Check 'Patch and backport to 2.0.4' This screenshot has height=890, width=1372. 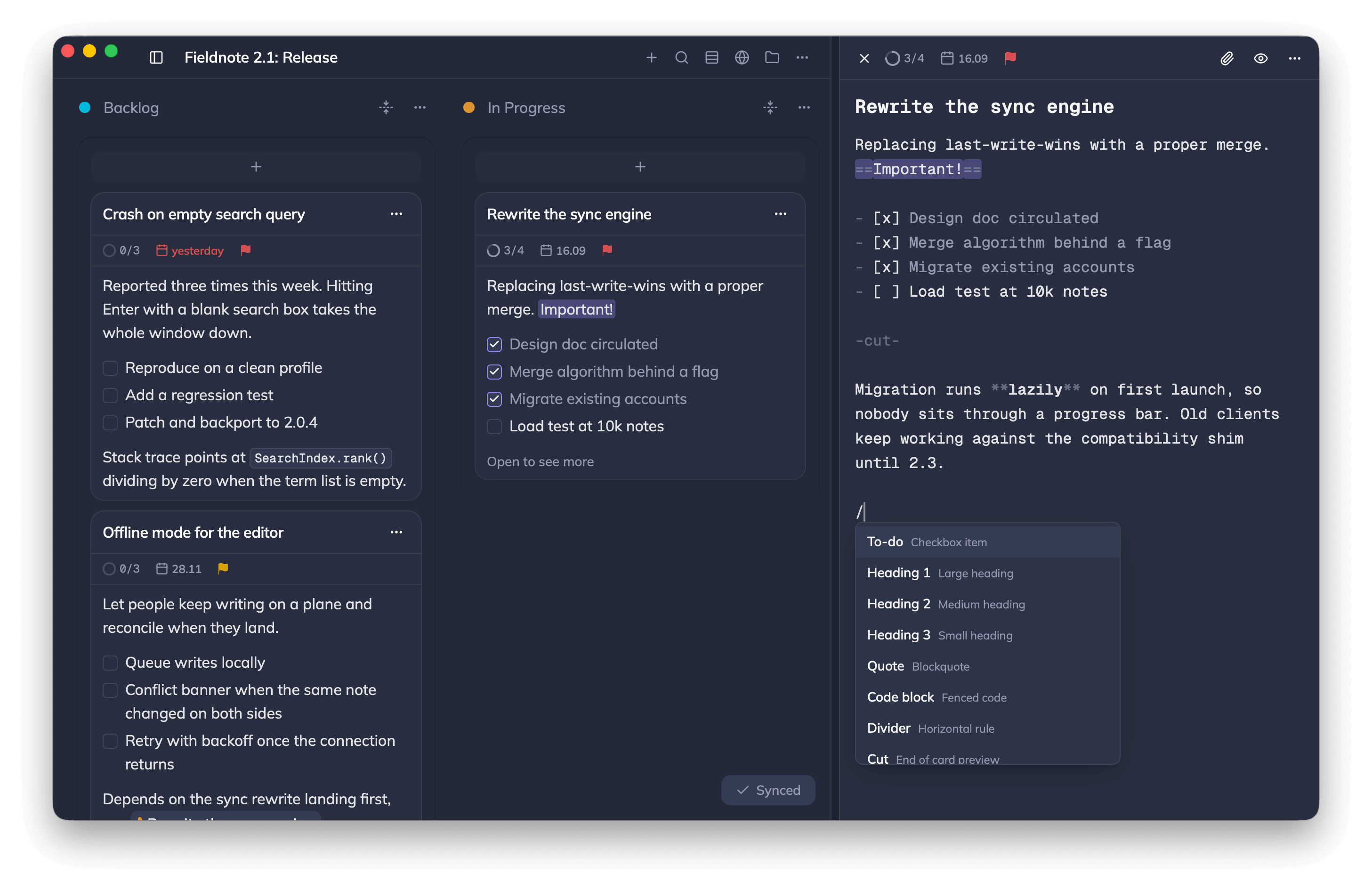(x=110, y=422)
